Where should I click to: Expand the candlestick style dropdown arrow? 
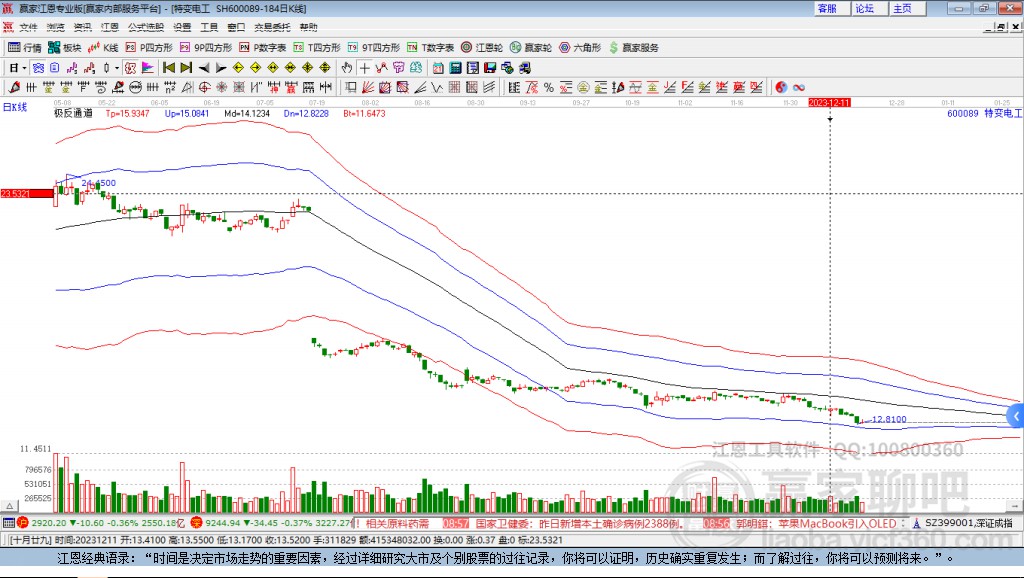coord(117,68)
